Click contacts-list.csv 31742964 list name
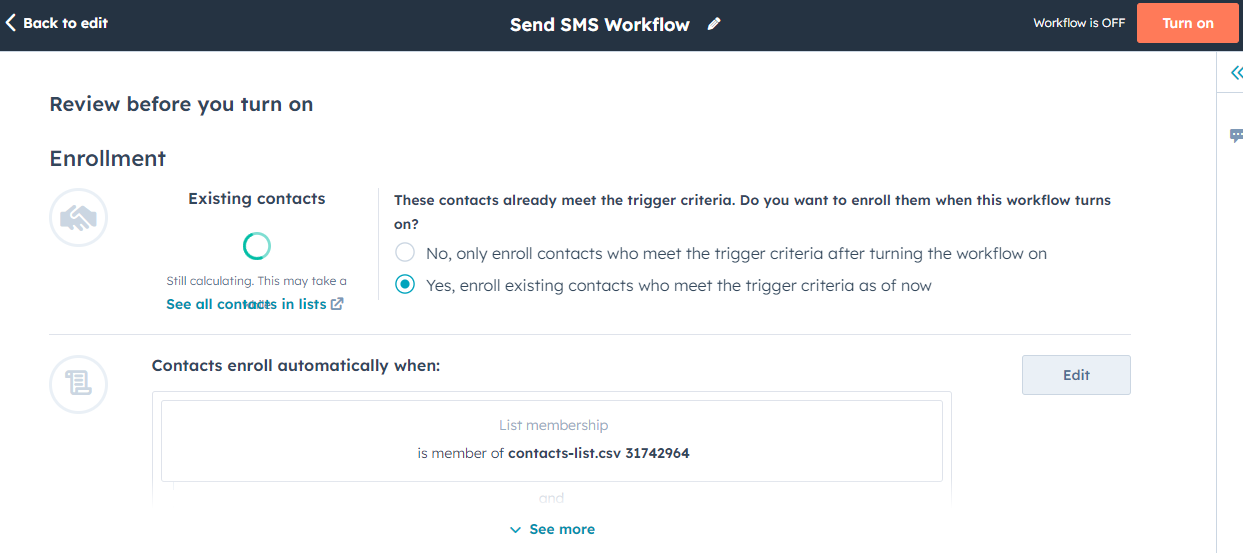Image resolution: width=1243 pixels, height=553 pixels. pyautogui.click(x=599, y=453)
